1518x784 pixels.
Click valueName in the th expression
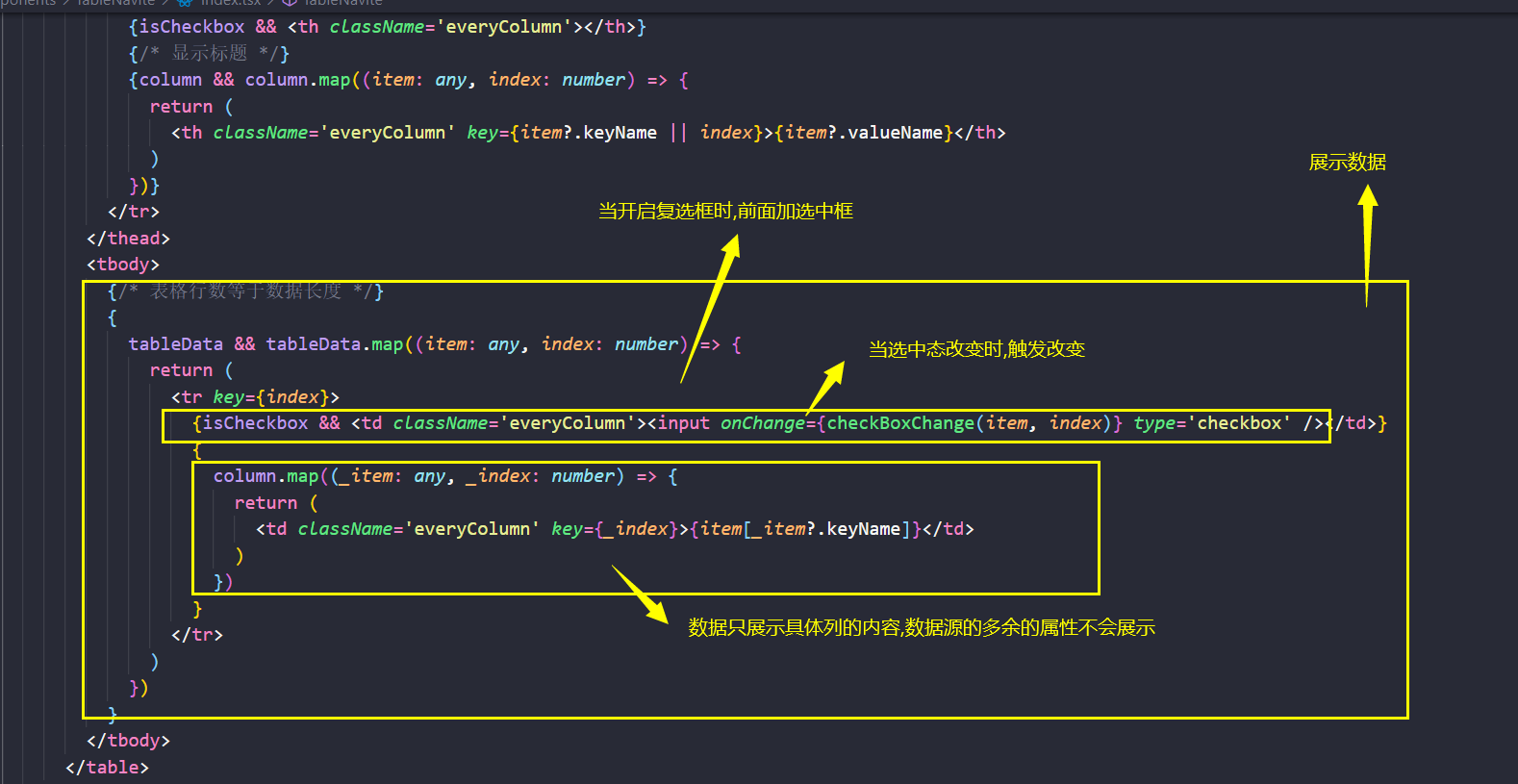click(895, 133)
